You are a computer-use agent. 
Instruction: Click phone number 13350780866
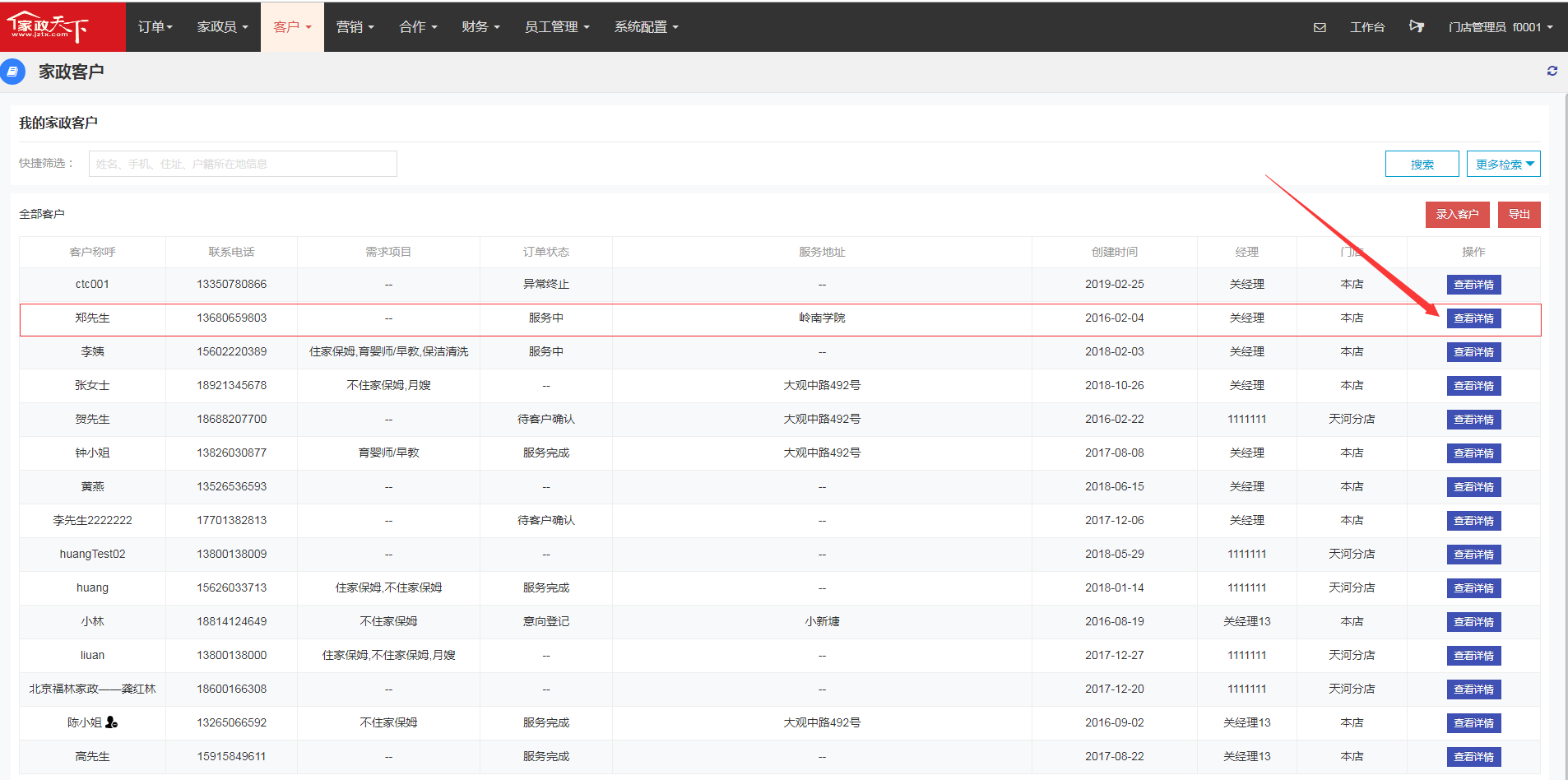[x=231, y=284]
